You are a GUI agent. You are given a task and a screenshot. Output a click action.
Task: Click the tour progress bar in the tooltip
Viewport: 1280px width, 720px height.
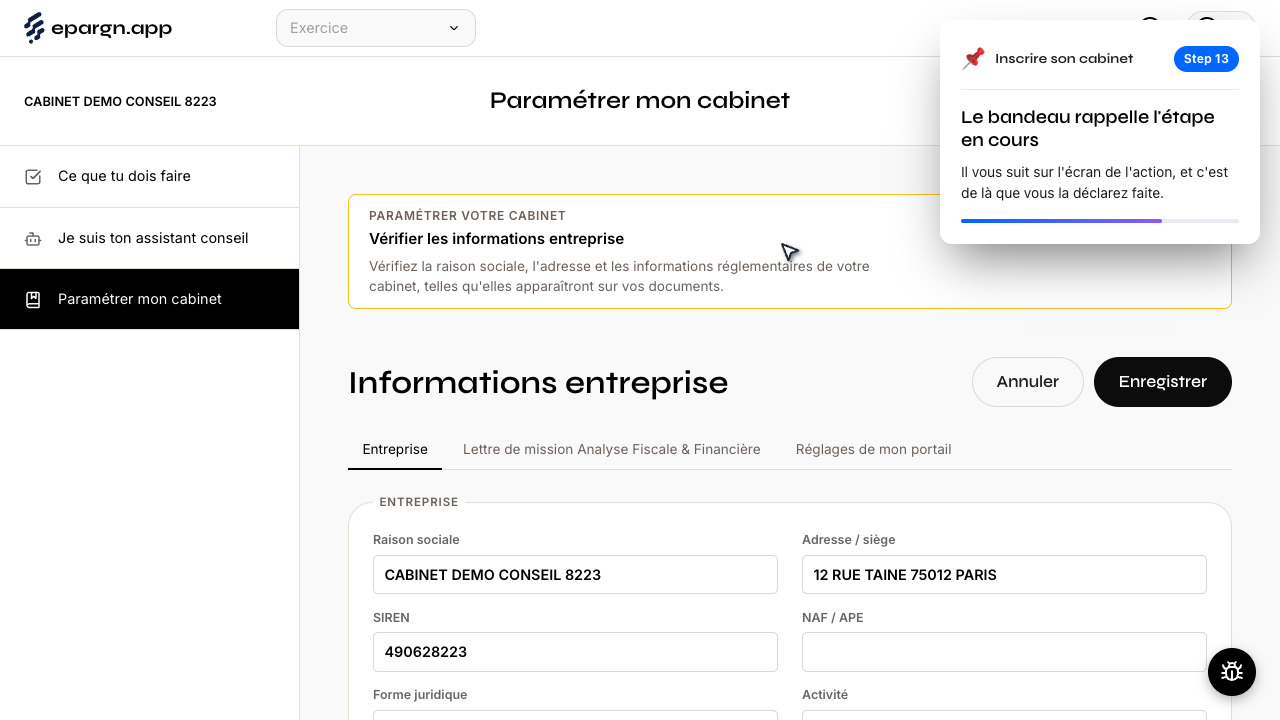click(x=1100, y=221)
